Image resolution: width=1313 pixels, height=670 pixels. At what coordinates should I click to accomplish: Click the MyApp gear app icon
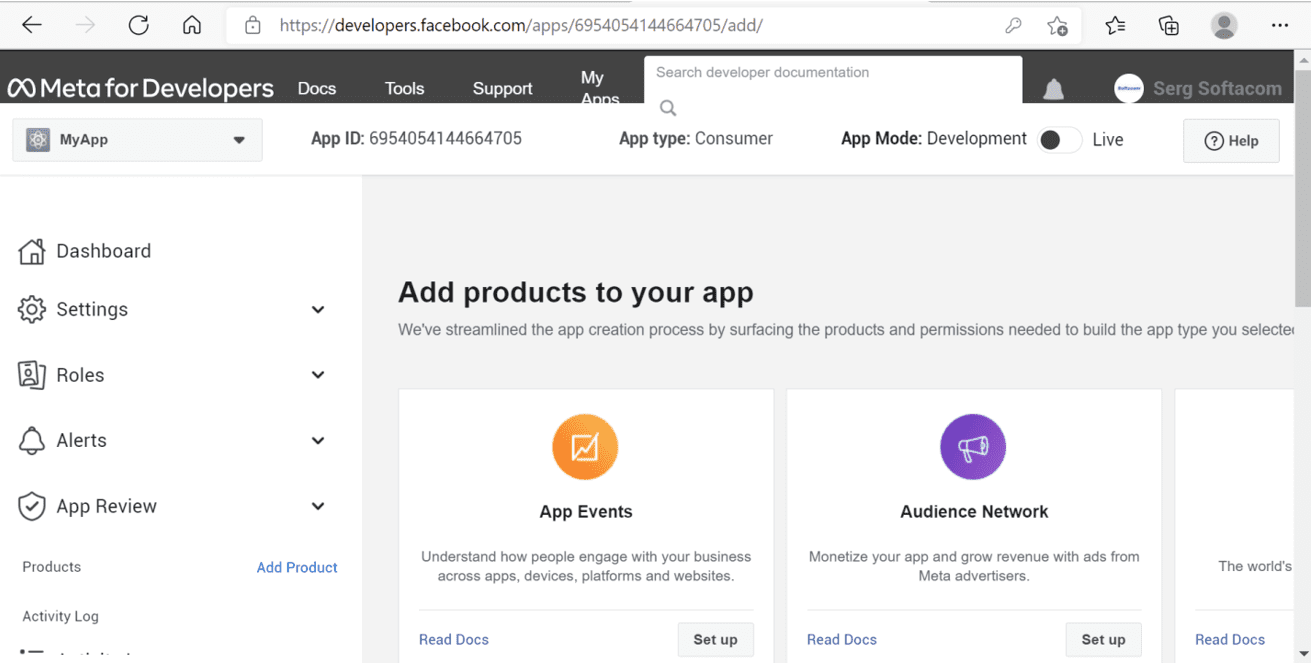coord(38,140)
